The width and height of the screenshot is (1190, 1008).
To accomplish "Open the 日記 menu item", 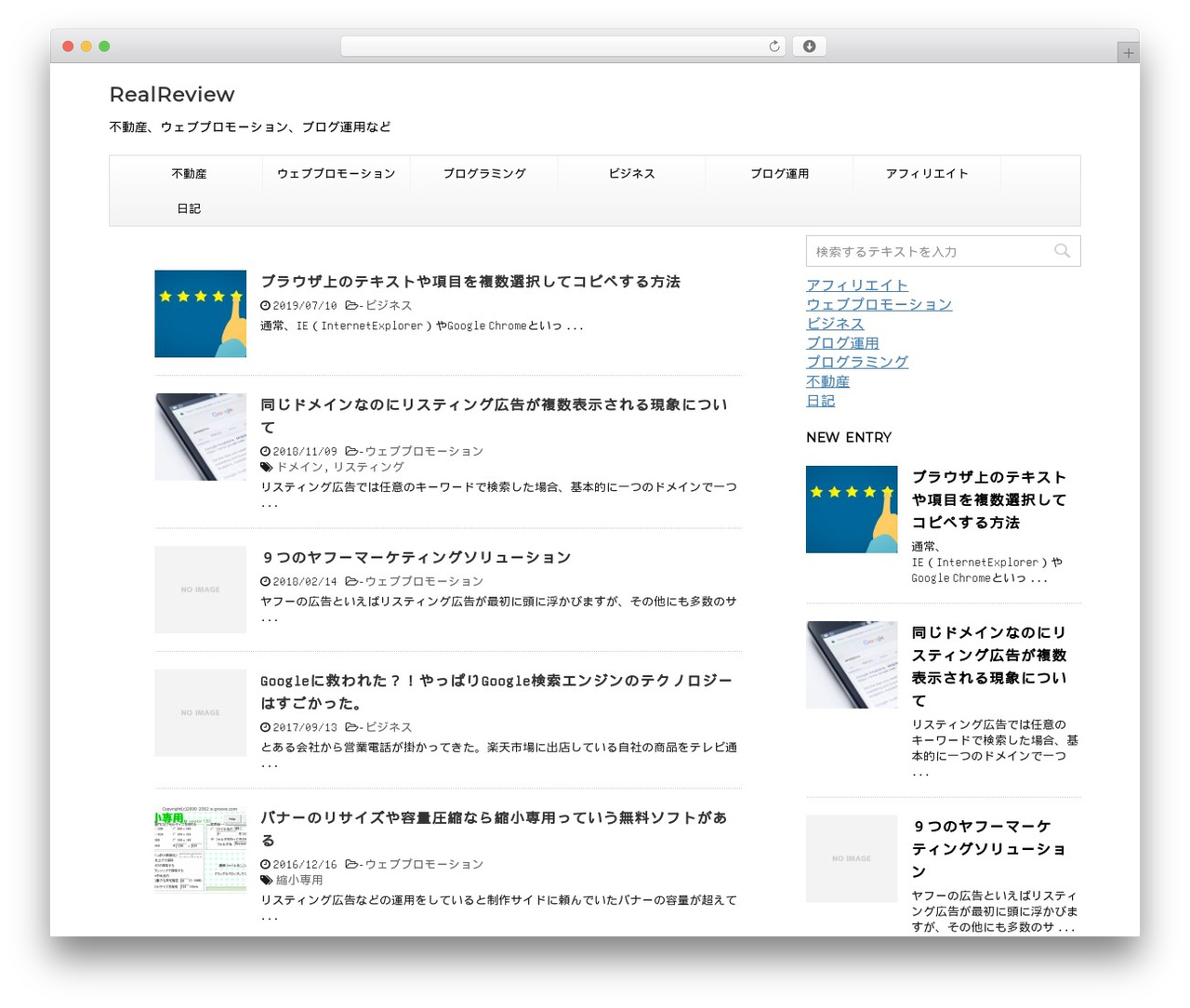I will pyautogui.click(x=189, y=209).
